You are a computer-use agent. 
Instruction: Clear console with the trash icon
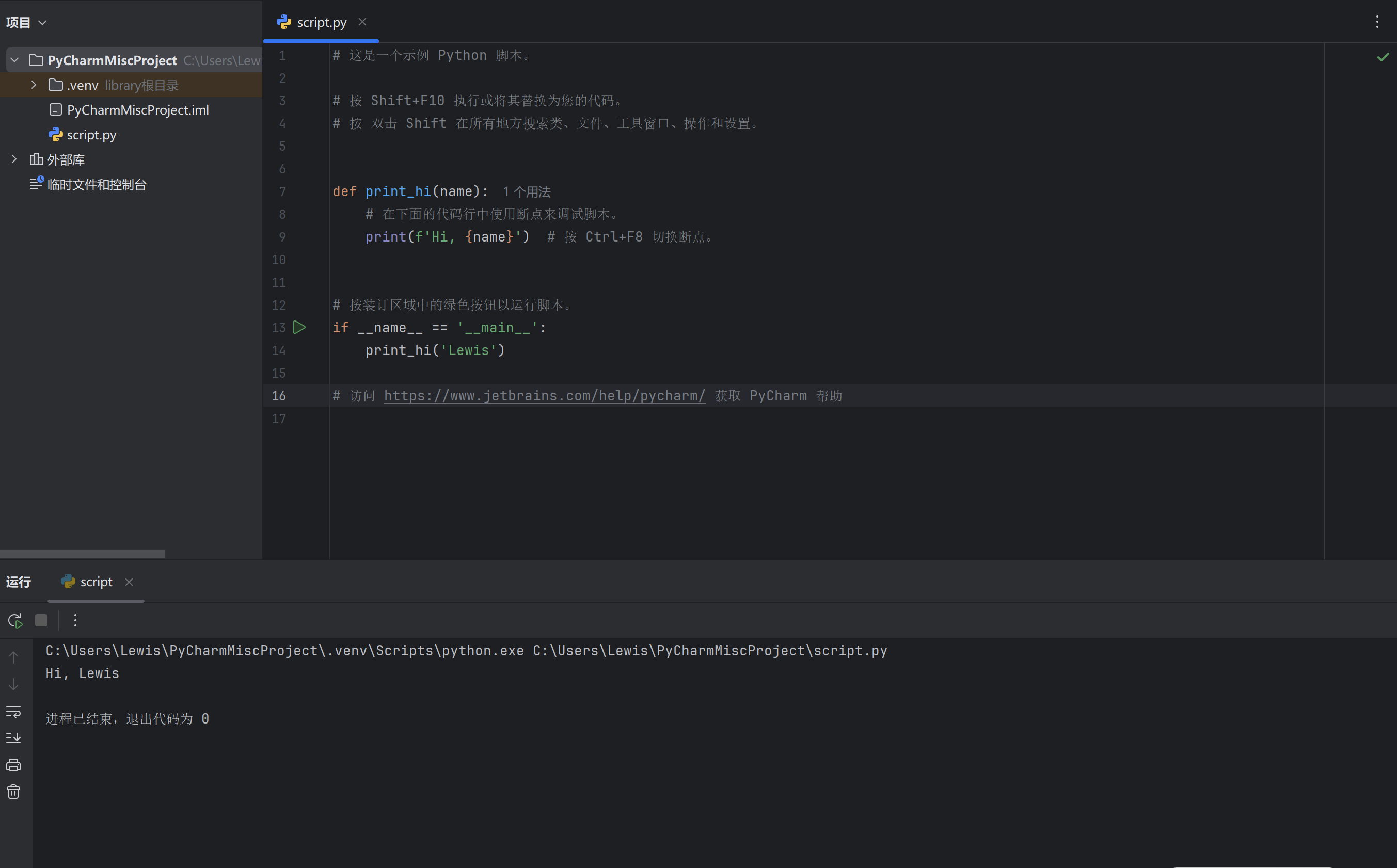(13, 792)
